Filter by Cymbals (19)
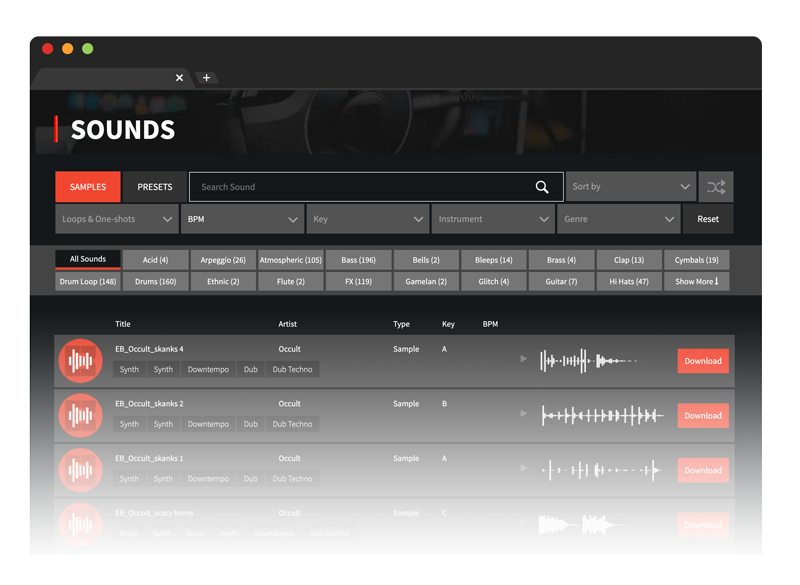The height and width of the screenshot is (585, 800). (696, 260)
